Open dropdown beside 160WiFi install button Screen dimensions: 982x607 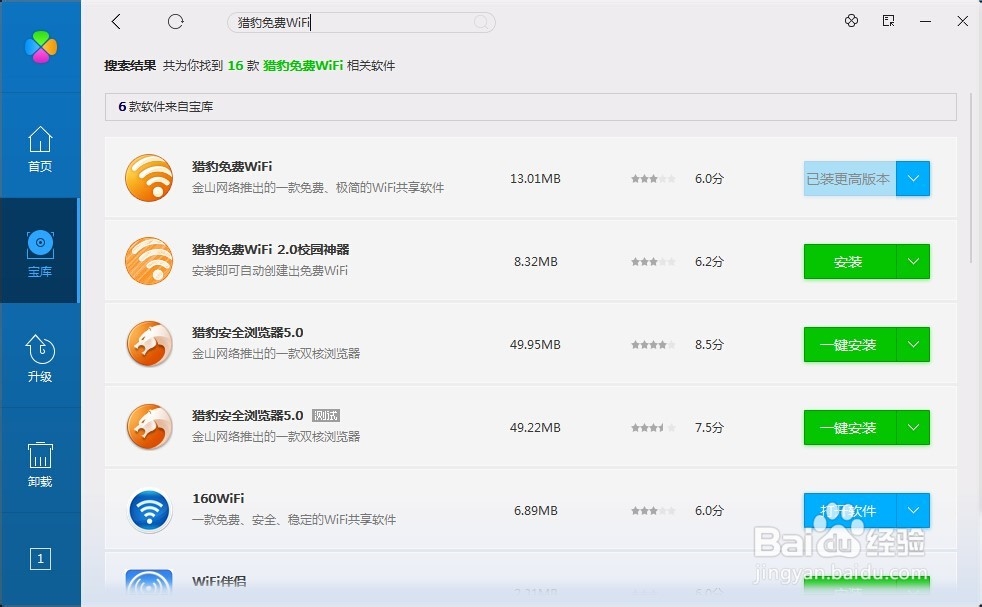(x=912, y=510)
